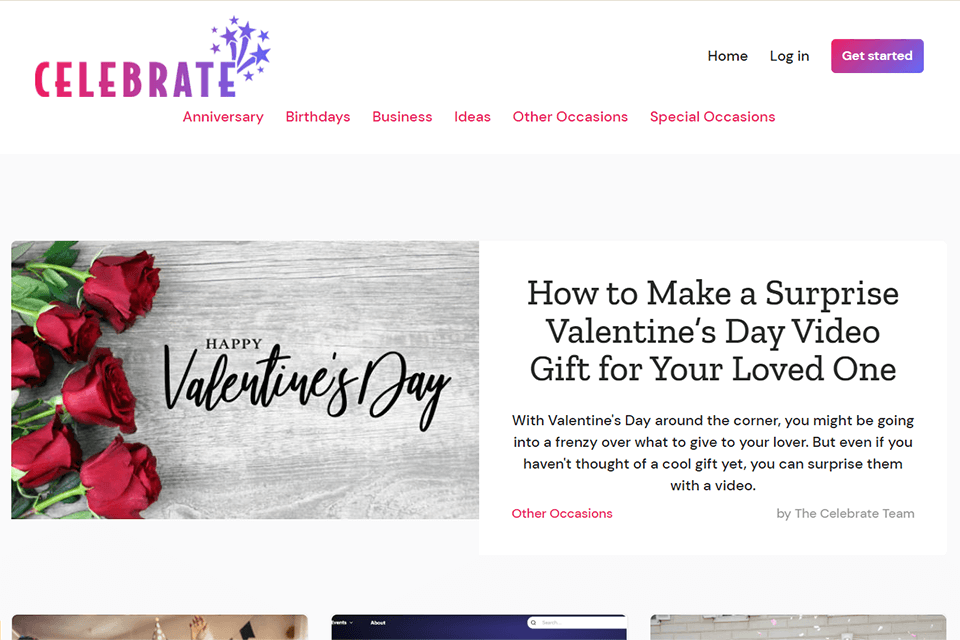Open the Anniversary category
960x640 pixels.
point(223,117)
